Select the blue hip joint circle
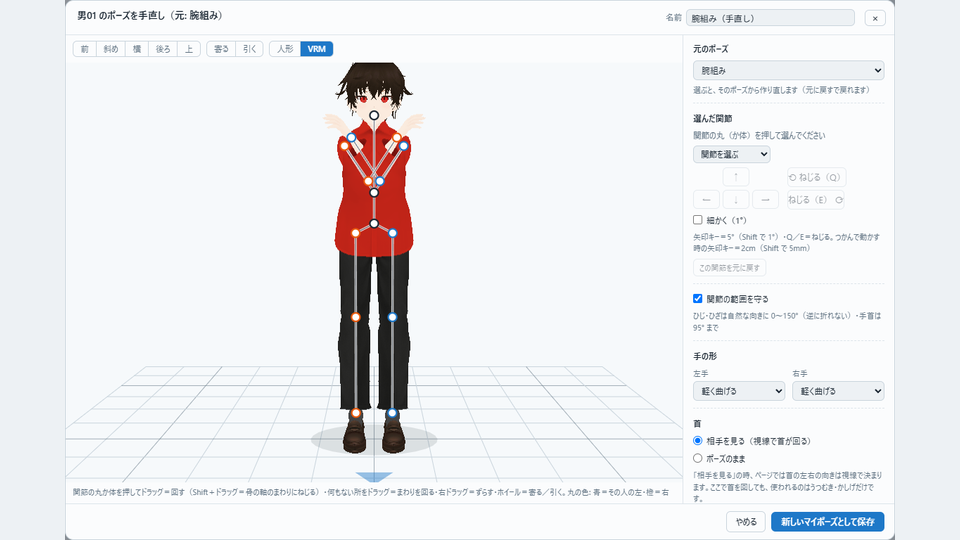The image size is (960, 540). 392,233
